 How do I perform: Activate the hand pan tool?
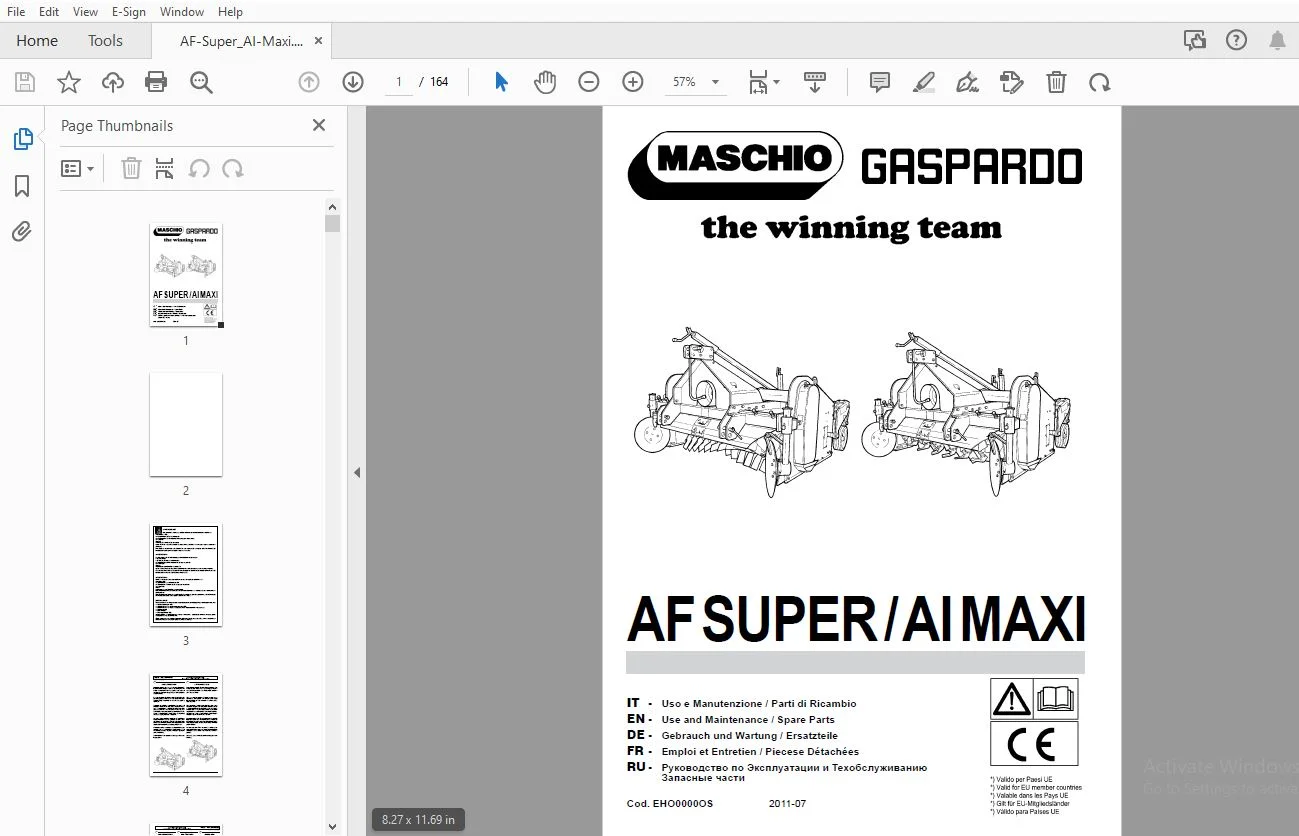545,82
